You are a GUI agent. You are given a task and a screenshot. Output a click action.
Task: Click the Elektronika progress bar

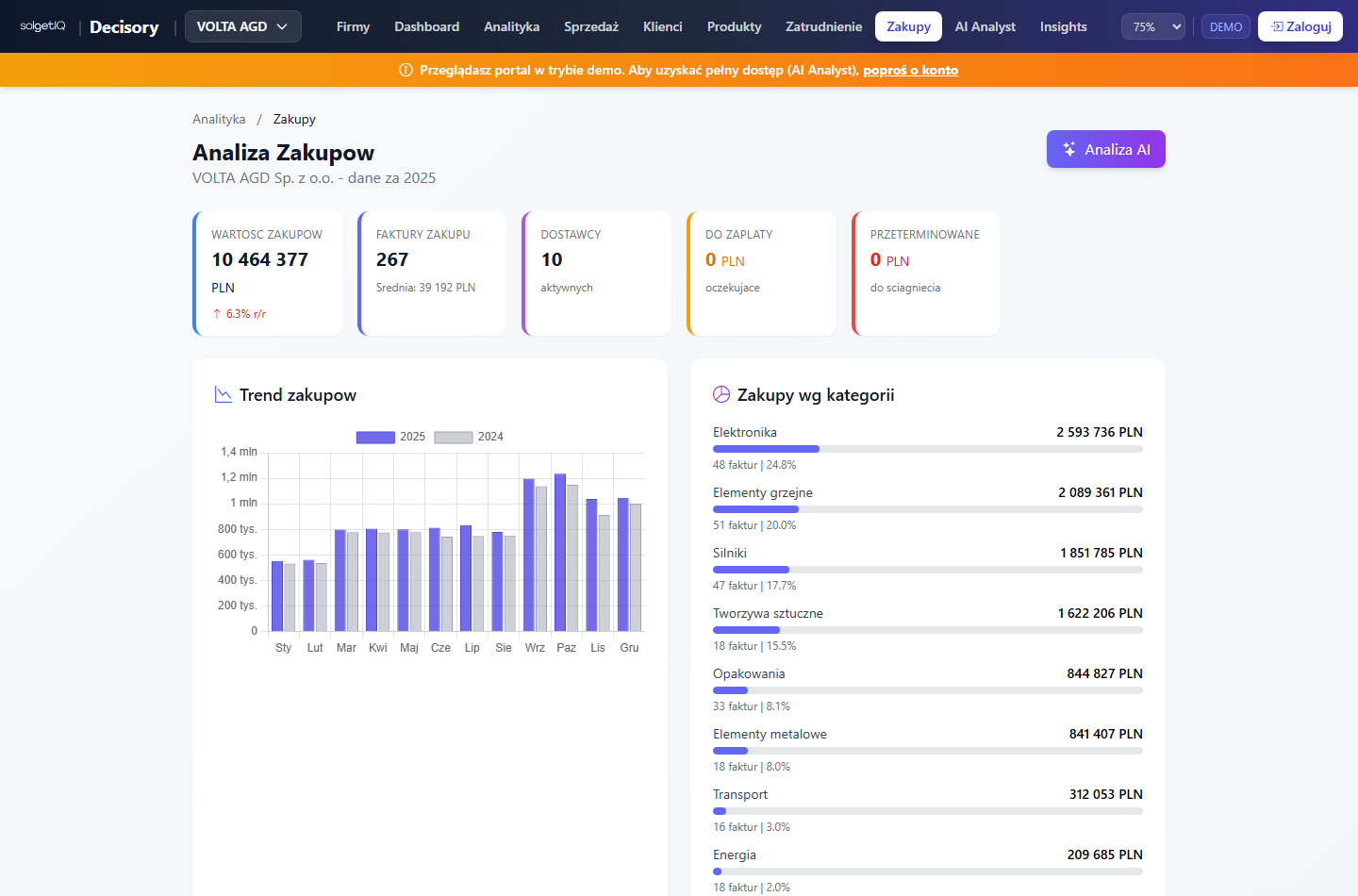928,449
